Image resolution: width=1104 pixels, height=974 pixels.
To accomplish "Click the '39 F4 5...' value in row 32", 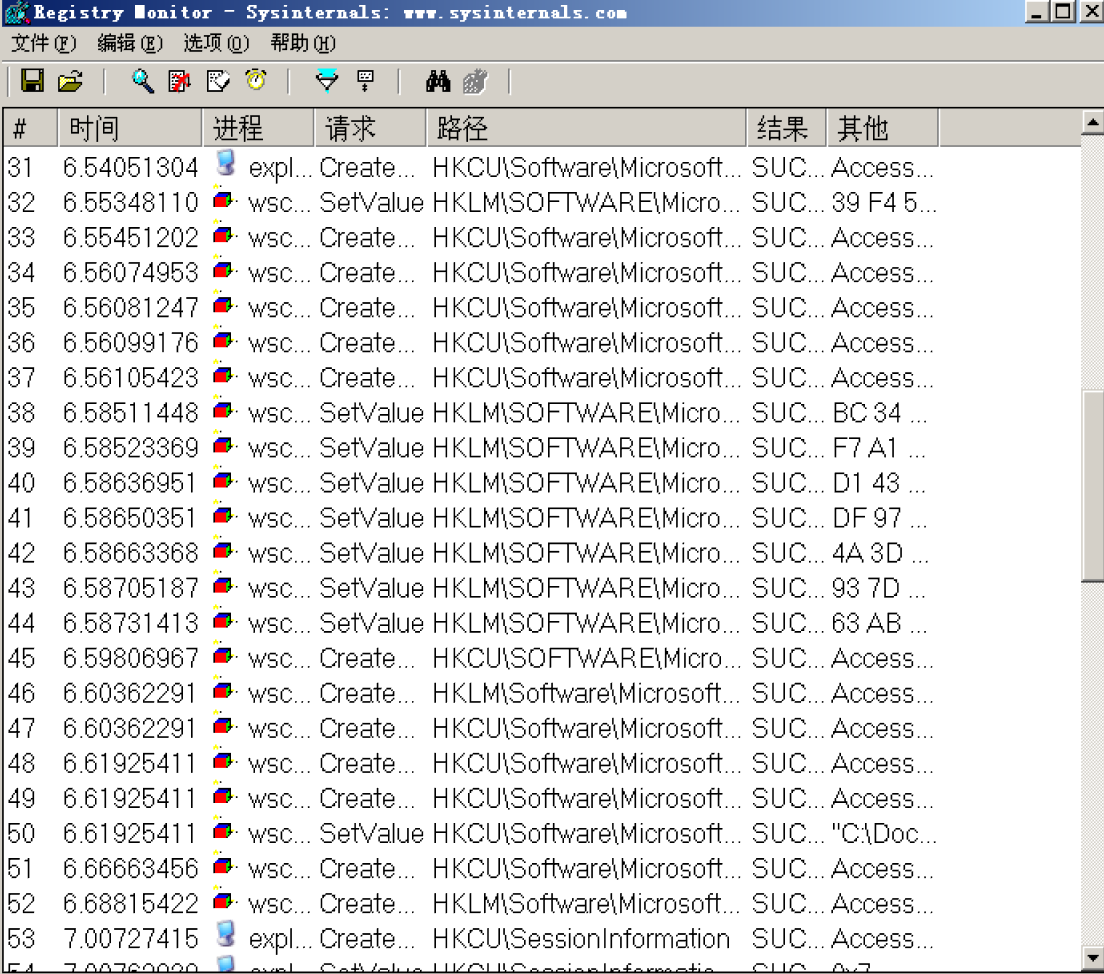I will (884, 203).
